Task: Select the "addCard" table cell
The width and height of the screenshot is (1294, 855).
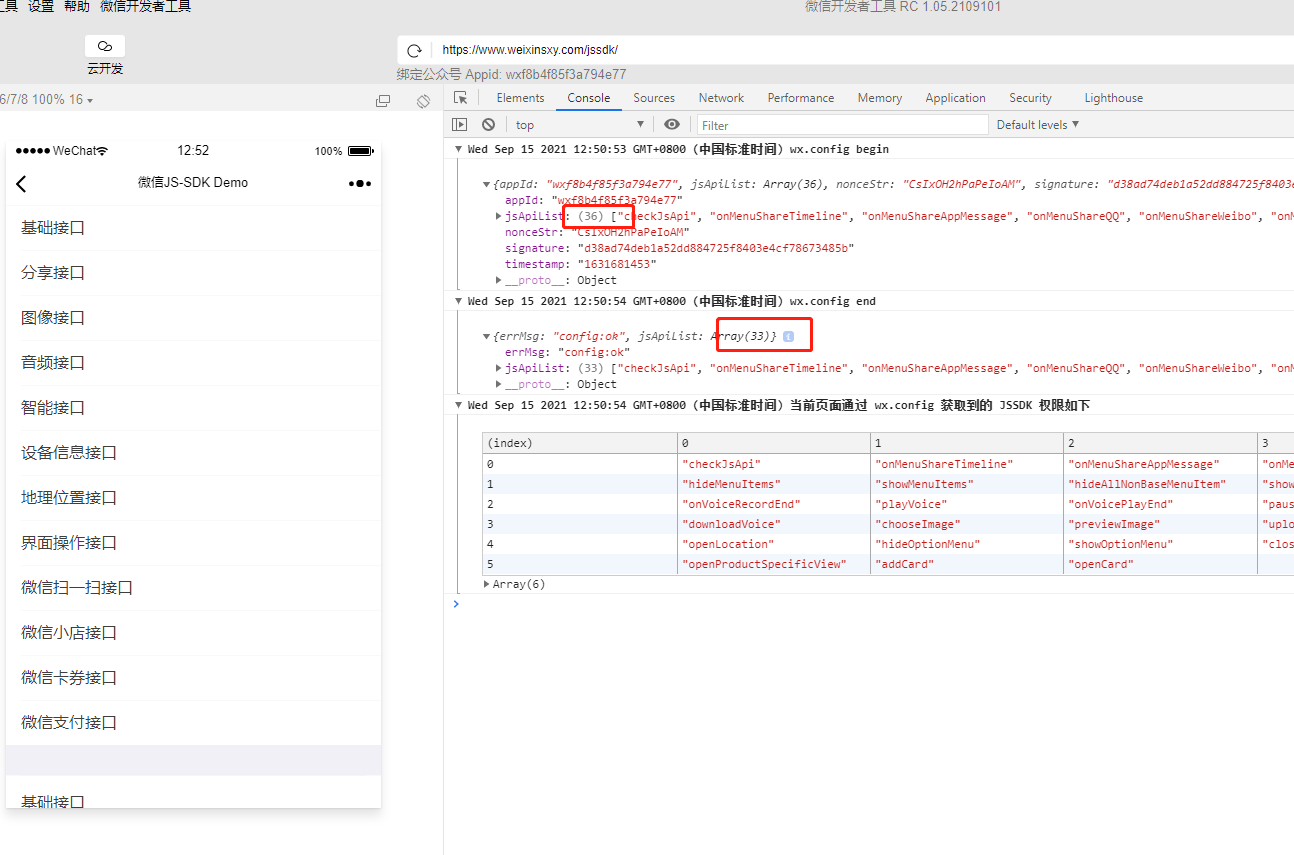Action: (x=967, y=564)
